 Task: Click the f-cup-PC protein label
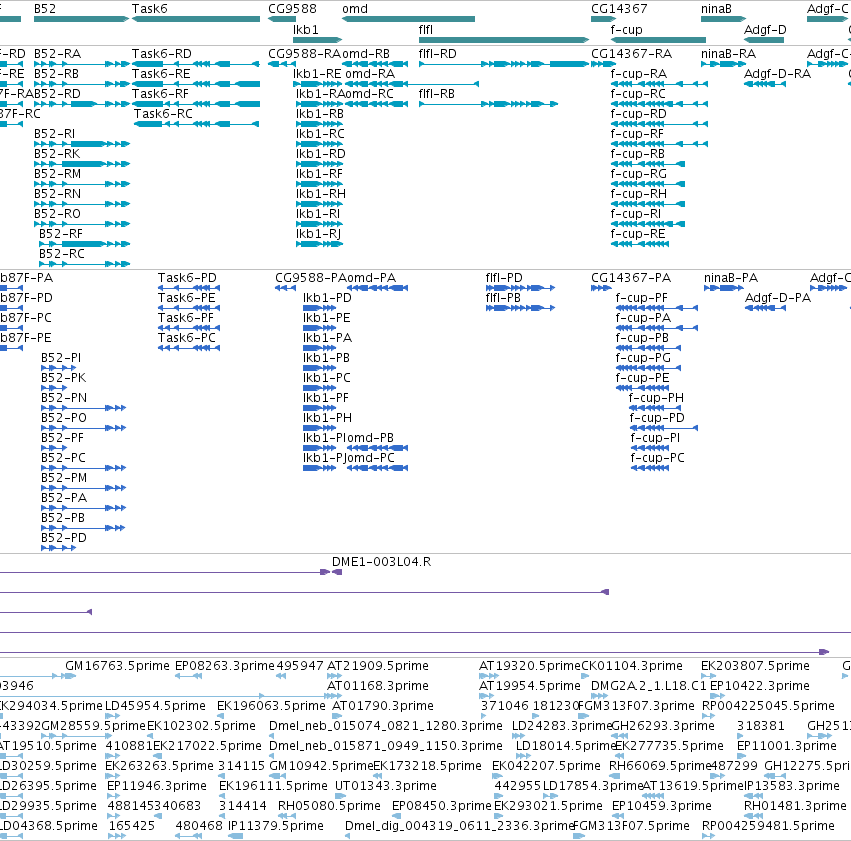click(x=657, y=457)
